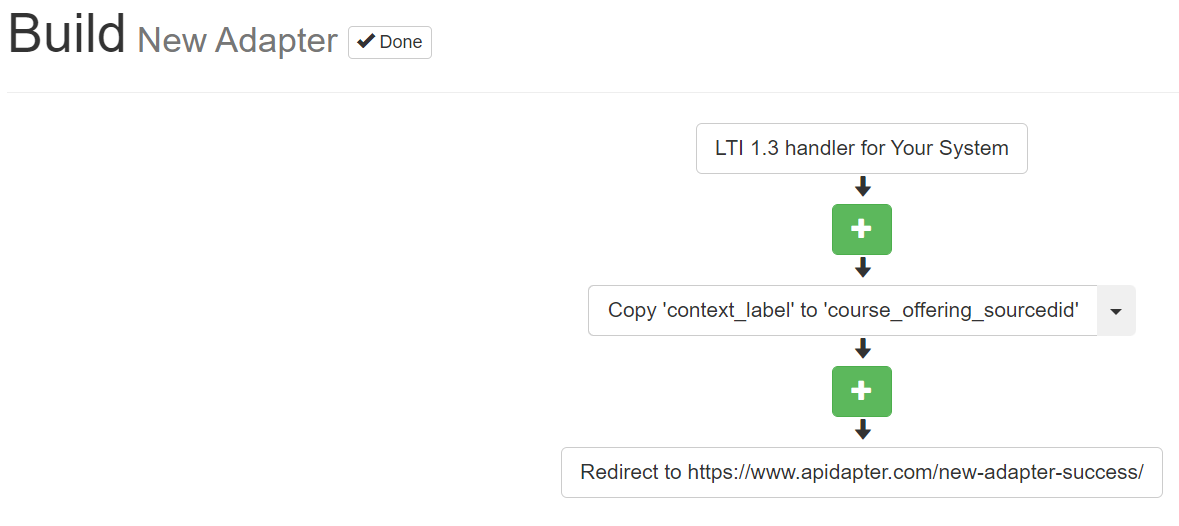The height and width of the screenshot is (526, 1179).
Task: Add a step before the Redirect action
Action: click(861, 391)
